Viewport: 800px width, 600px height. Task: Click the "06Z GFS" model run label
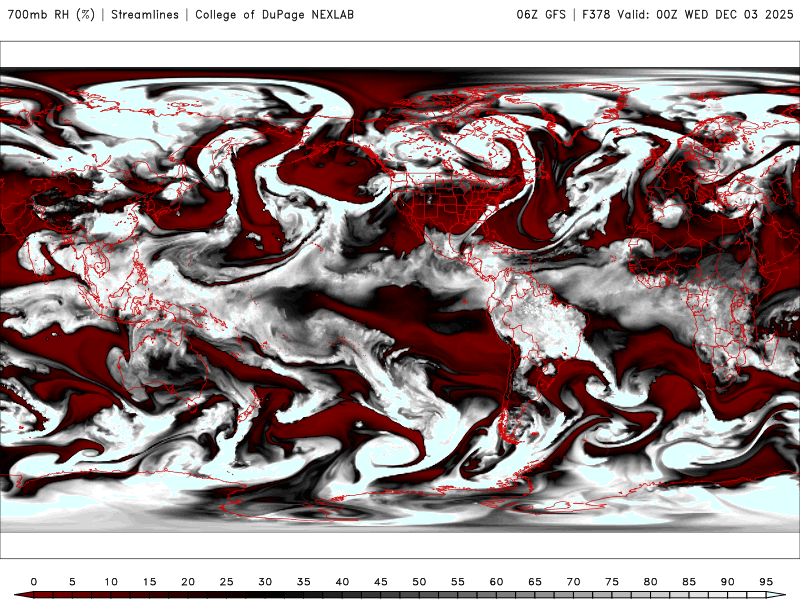[x=541, y=14]
